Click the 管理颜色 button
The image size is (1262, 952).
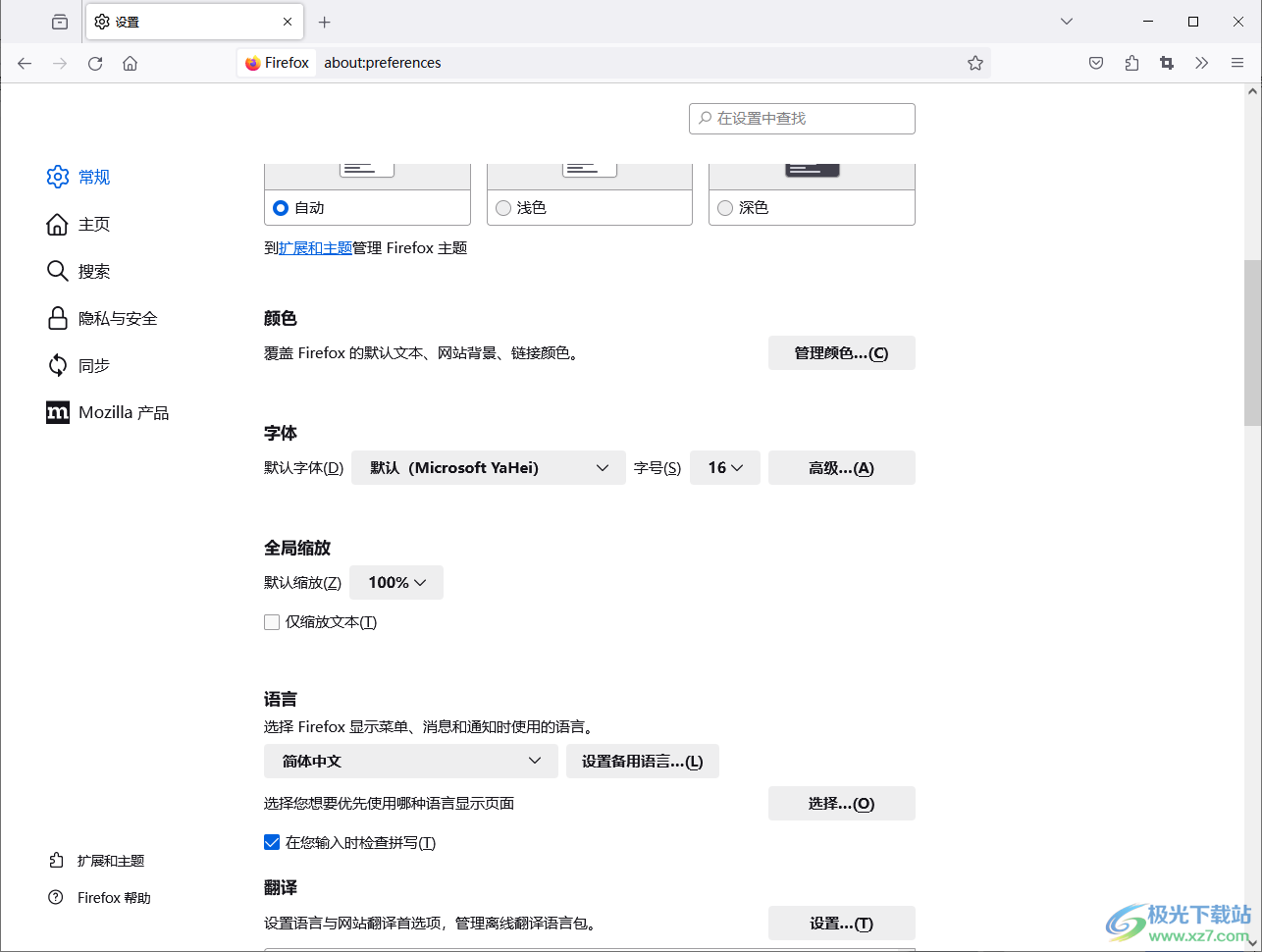pos(842,353)
